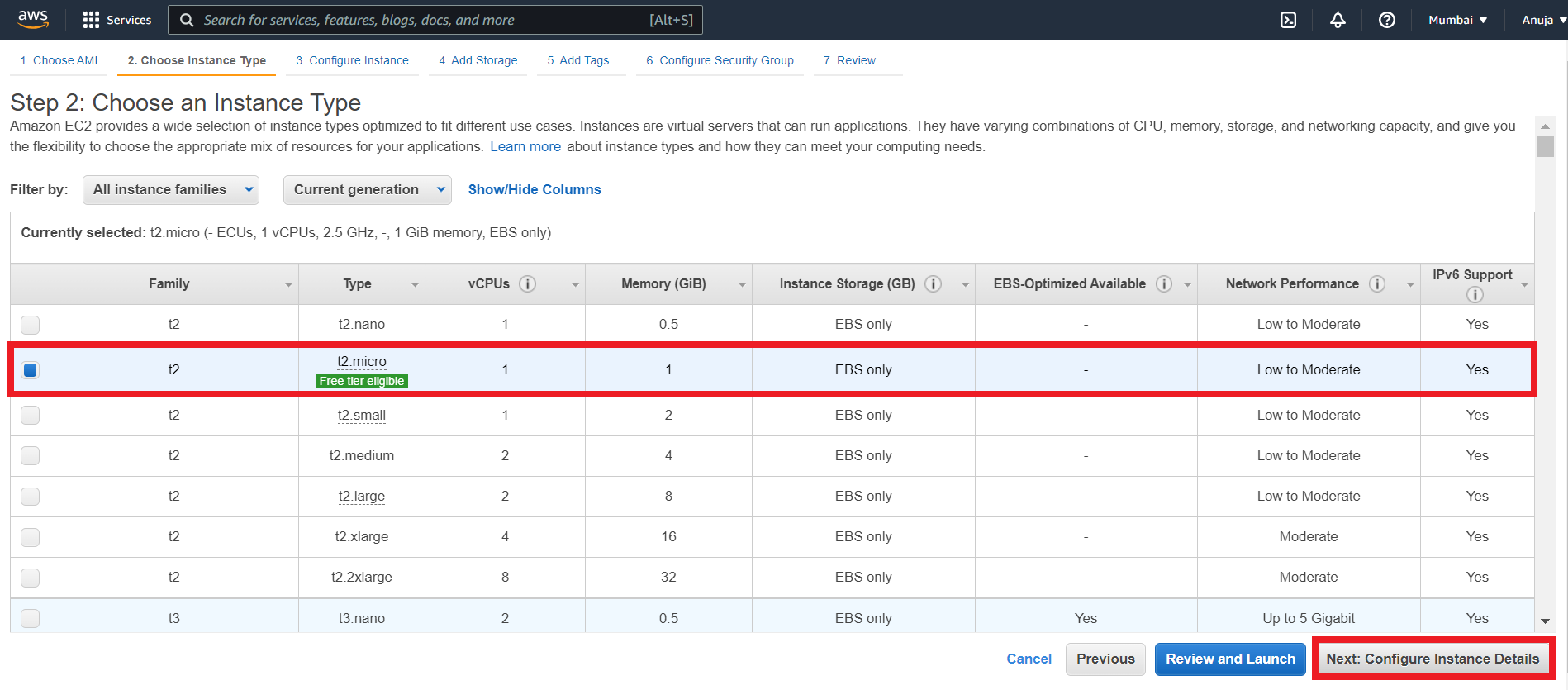Open the notifications bell
Viewport: 1568px width, 690px height.
(x=1338, y=20)
